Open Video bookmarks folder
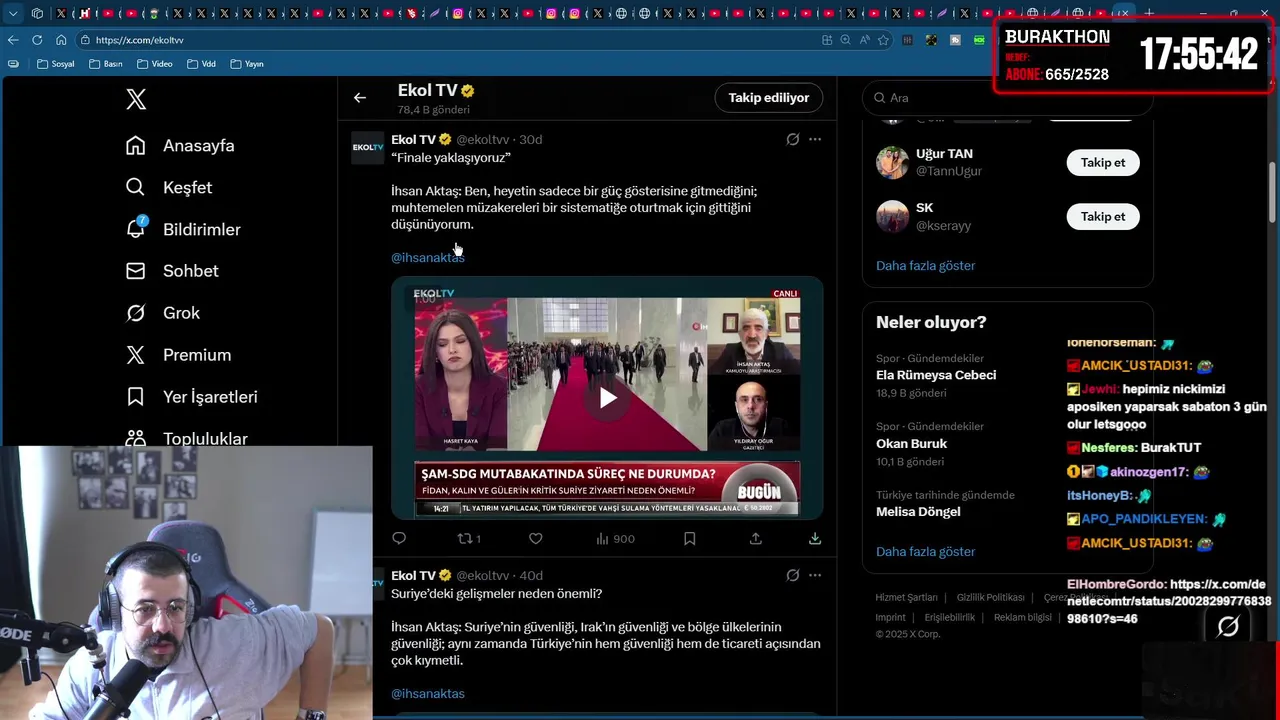 point(155,64)
